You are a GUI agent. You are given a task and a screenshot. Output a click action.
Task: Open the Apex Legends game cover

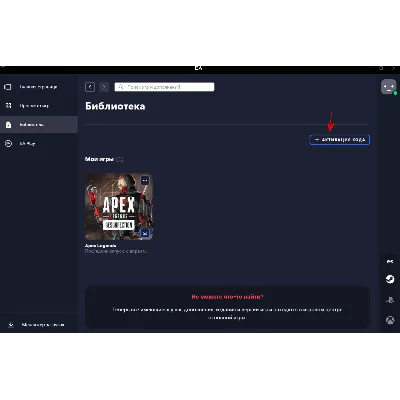point(119,207)
